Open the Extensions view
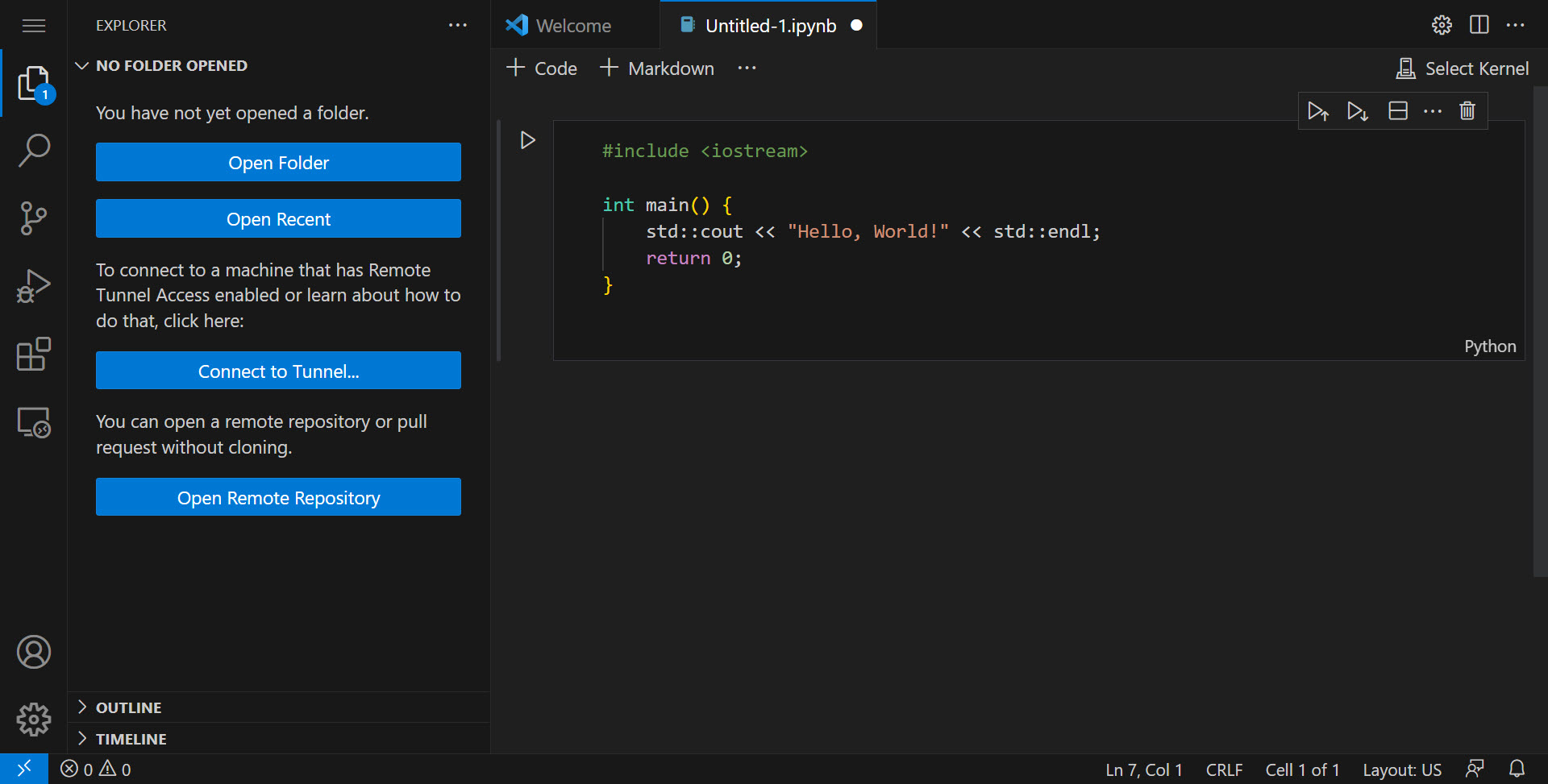Image resolution: width=1548 pixels, height=784 pixels. 34,354
